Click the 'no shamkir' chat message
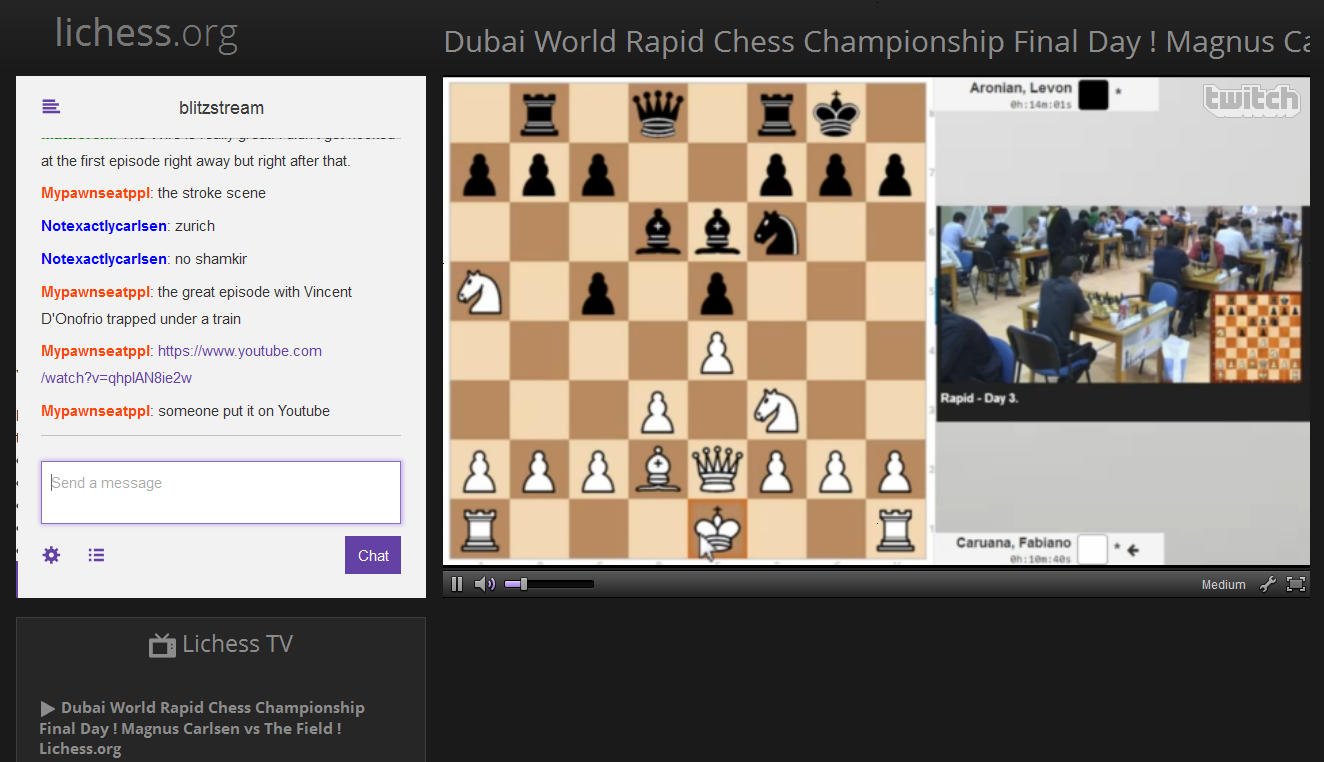 point(211,259)
